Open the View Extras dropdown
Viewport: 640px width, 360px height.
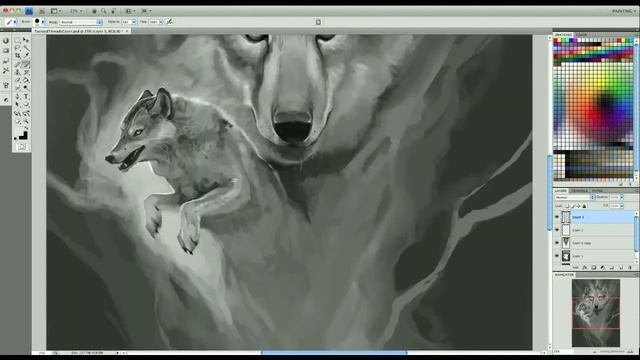[x=56, y=11]
